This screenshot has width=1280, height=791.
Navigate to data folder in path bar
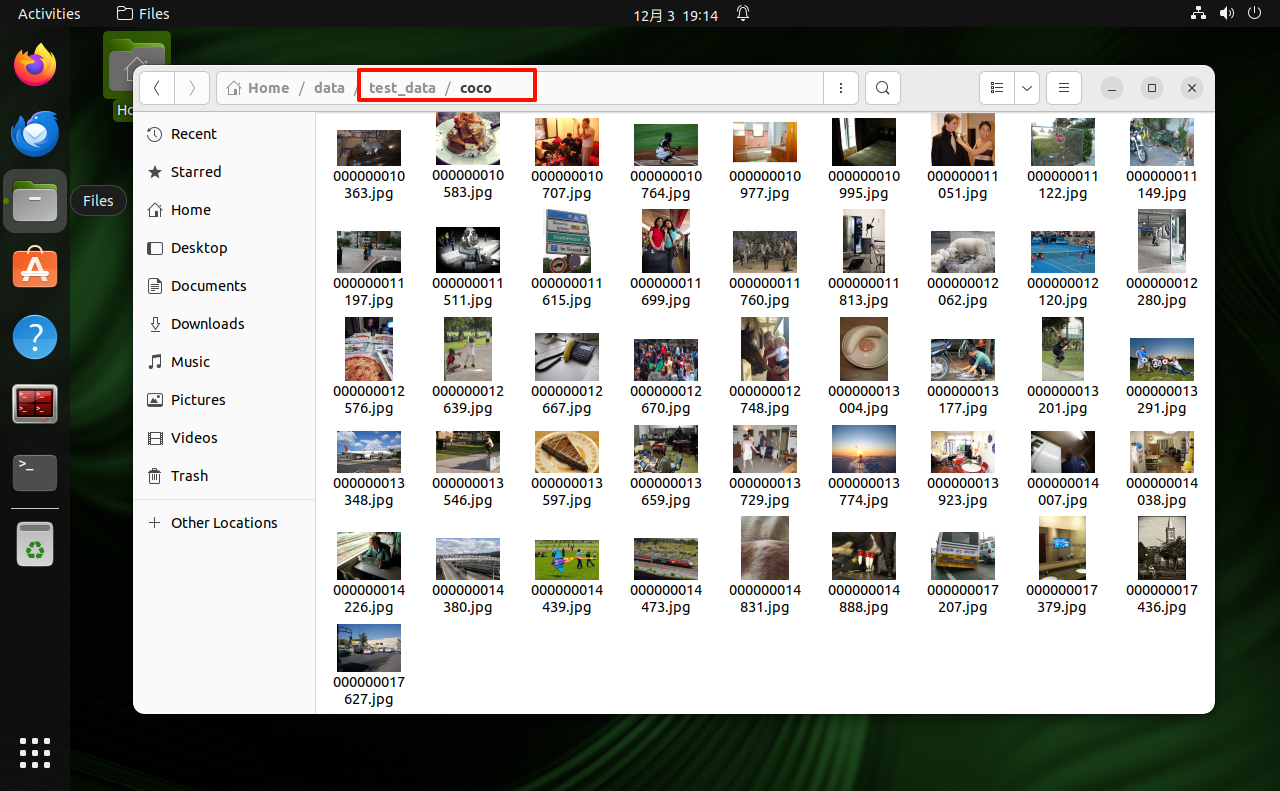click(x=329, y=88)
